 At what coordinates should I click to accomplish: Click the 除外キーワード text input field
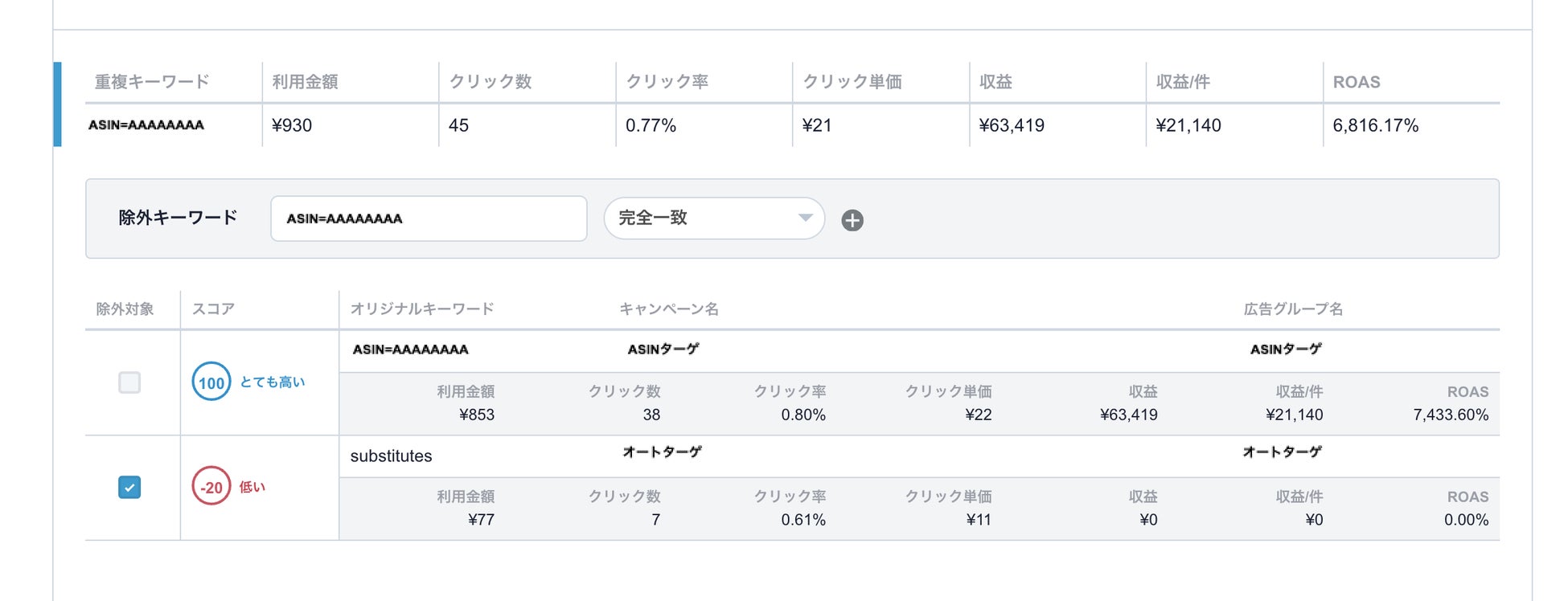tap(429, 219)
